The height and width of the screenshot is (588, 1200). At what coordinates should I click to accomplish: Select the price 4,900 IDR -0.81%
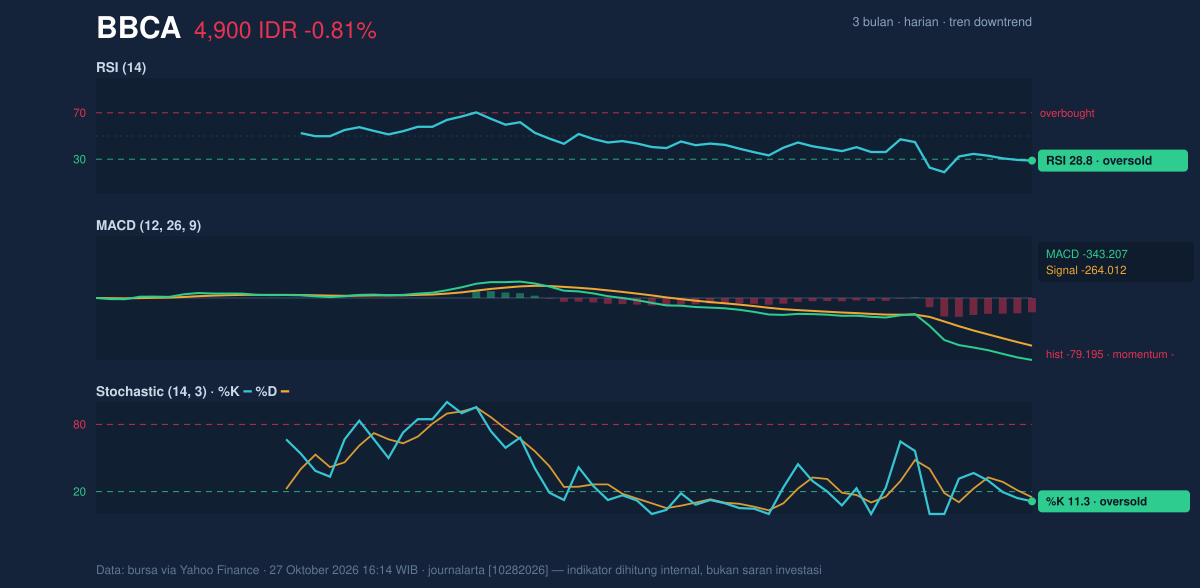point(285,31)
